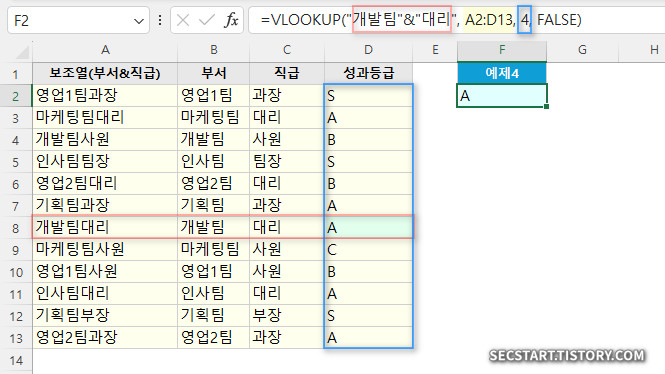Image resolution: width=665 pixels, height=374 pixels.
Task: Click cell 기획팀부장 in column A
Action: (105, 316)
